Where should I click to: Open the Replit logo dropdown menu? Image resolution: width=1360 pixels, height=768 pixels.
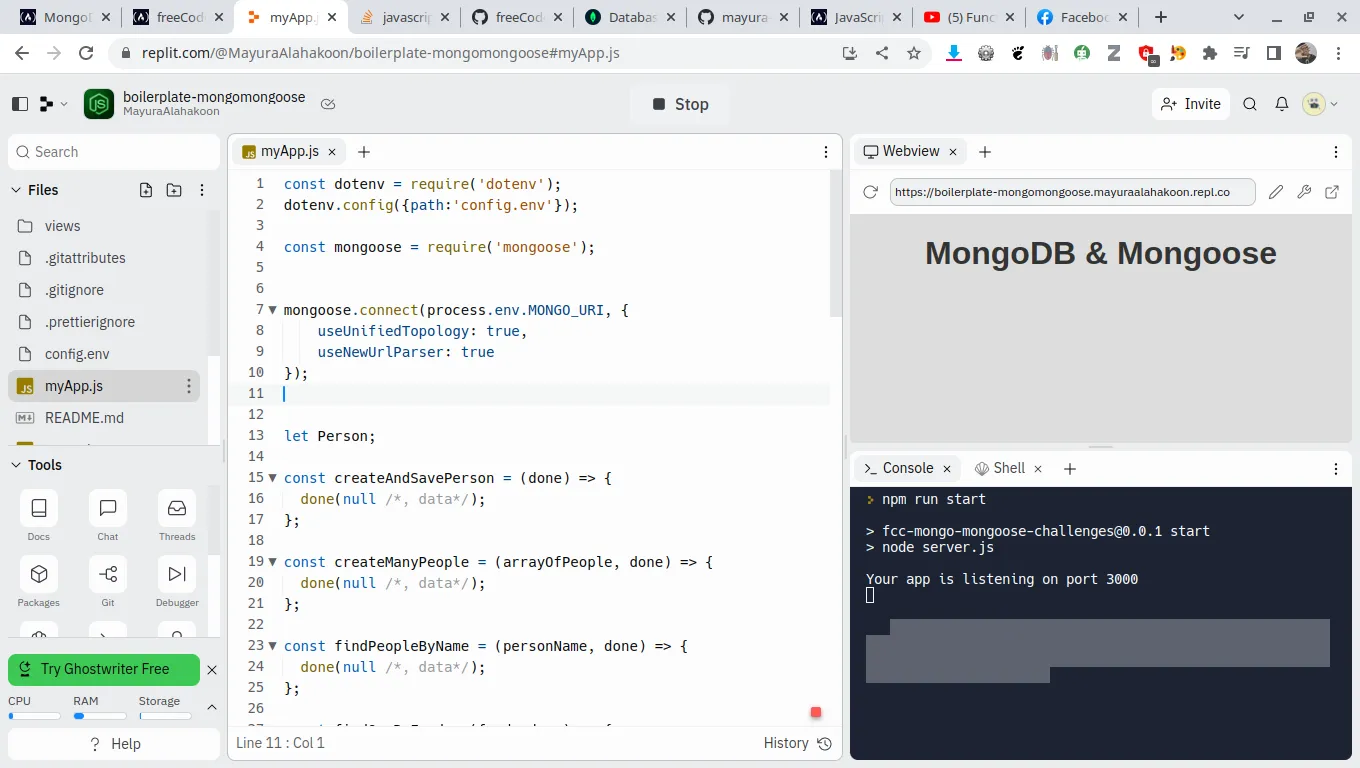click(53, 104)
